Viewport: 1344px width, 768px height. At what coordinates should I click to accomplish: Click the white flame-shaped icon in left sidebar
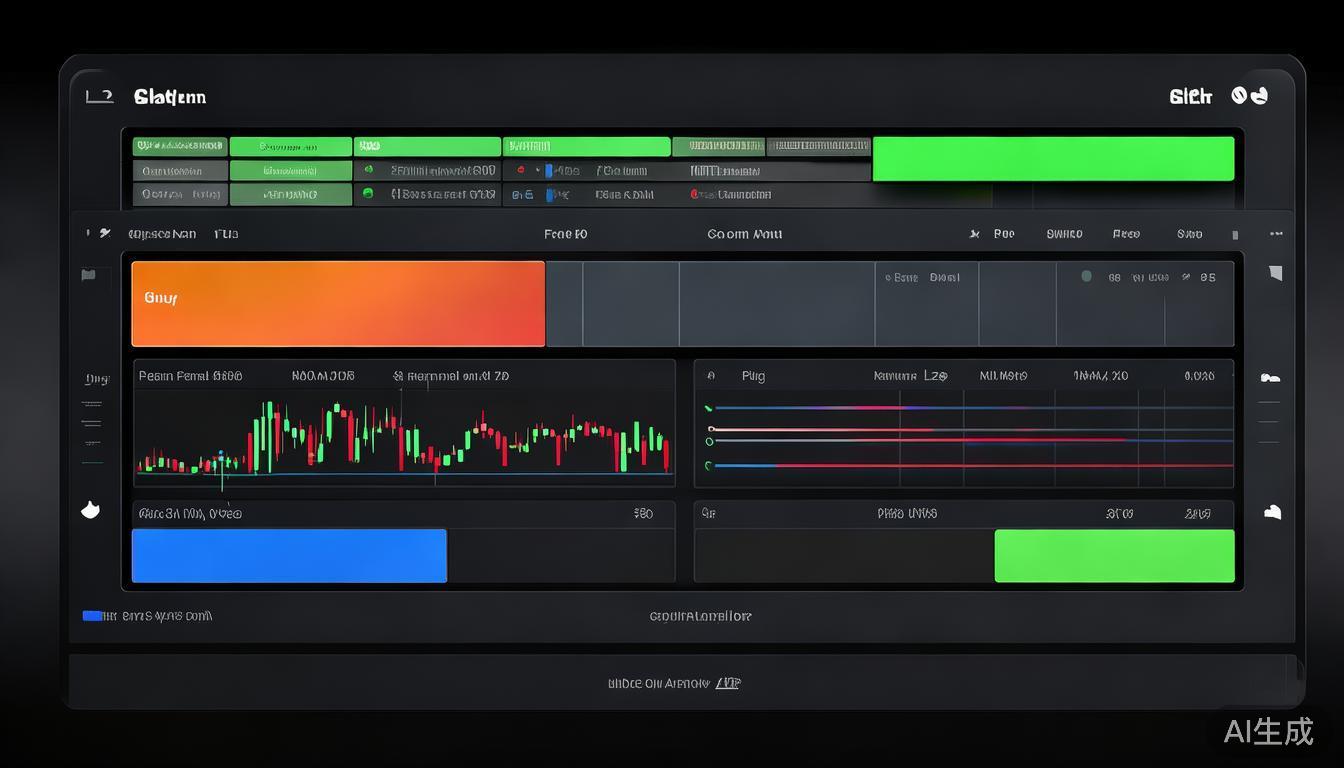click(90, 510)
